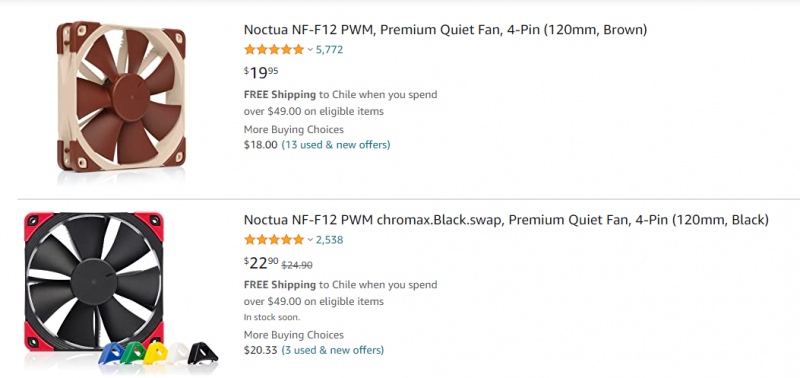Expand rating chevron next to 2,538

pos(310,240)
